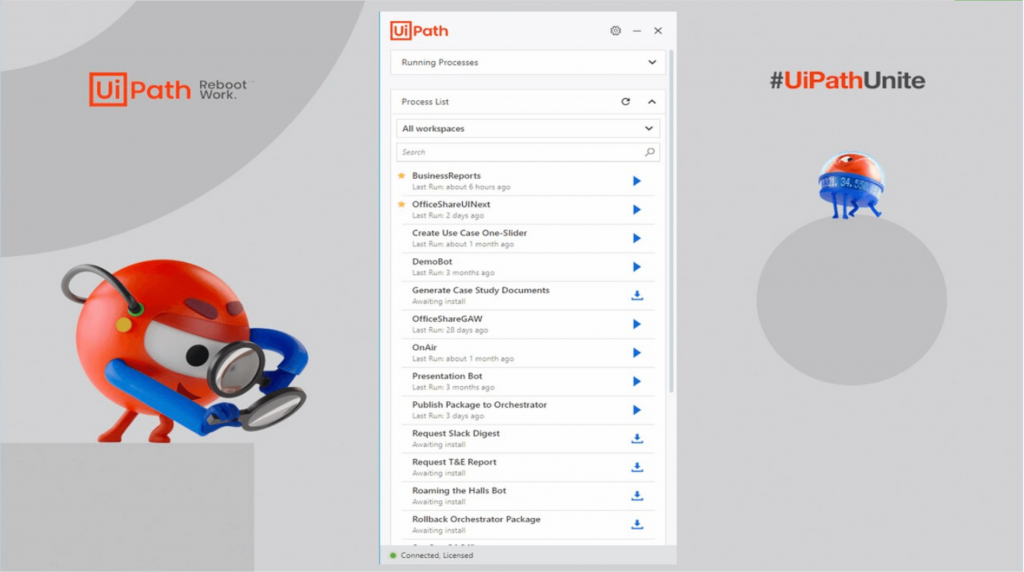Run the OfficeShareGAW process
Image resolution: width=1024 pixels, height=572 pixels.
pos(637,325)
